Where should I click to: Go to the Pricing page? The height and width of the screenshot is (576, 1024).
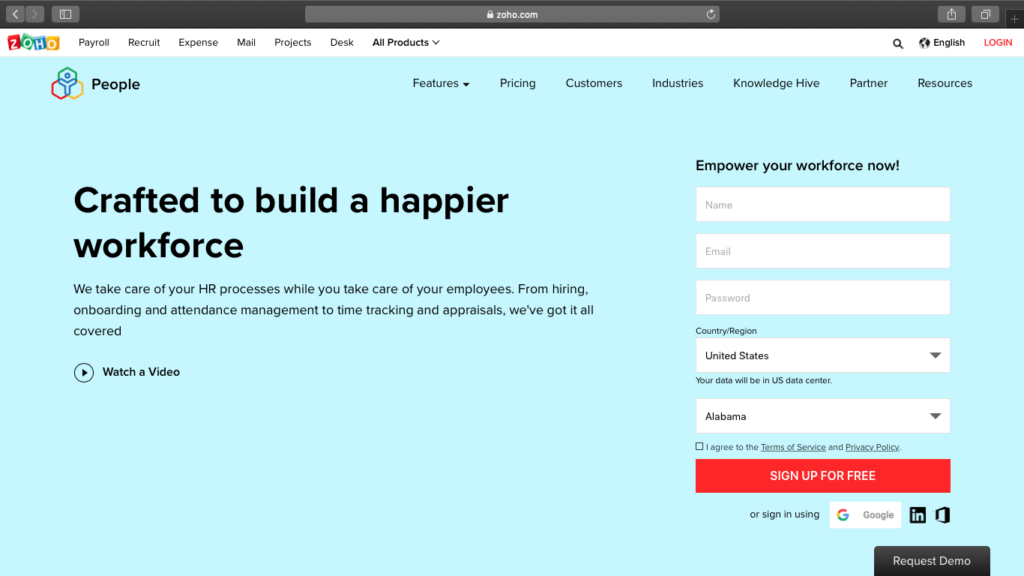coord(517,84)
